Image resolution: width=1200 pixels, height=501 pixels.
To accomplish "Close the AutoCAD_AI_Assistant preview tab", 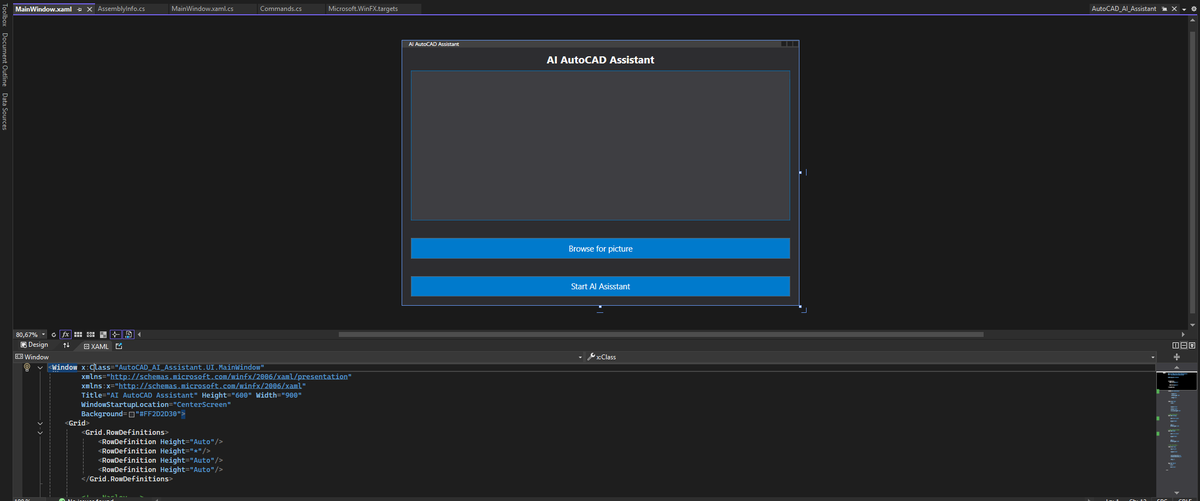I will click(1173, 8).
